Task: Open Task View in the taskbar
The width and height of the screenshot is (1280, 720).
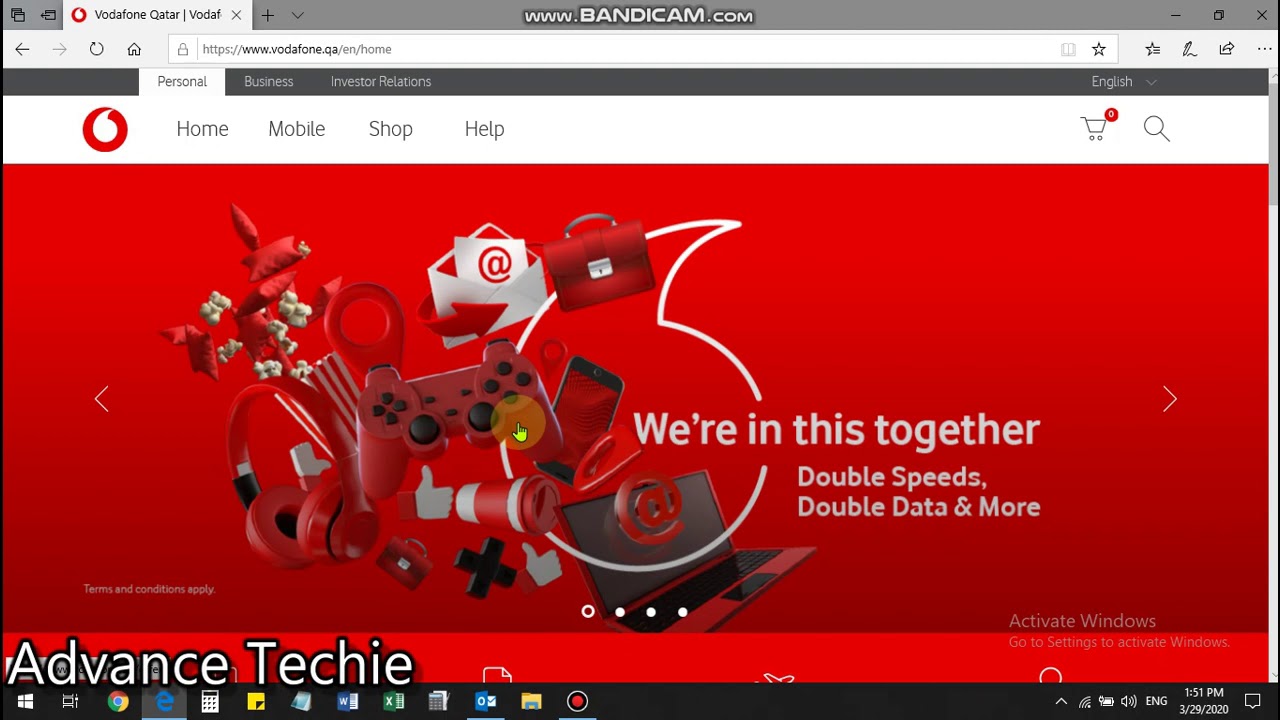Action: pos(70,701)
